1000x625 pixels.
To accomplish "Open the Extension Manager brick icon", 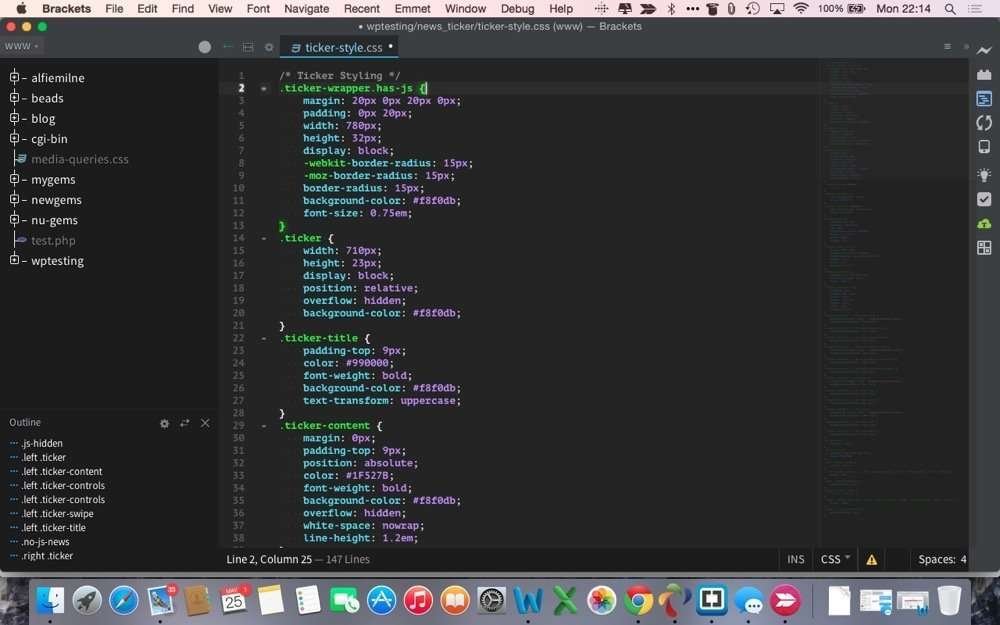I will pyautogui.click(x=984, y=75).
